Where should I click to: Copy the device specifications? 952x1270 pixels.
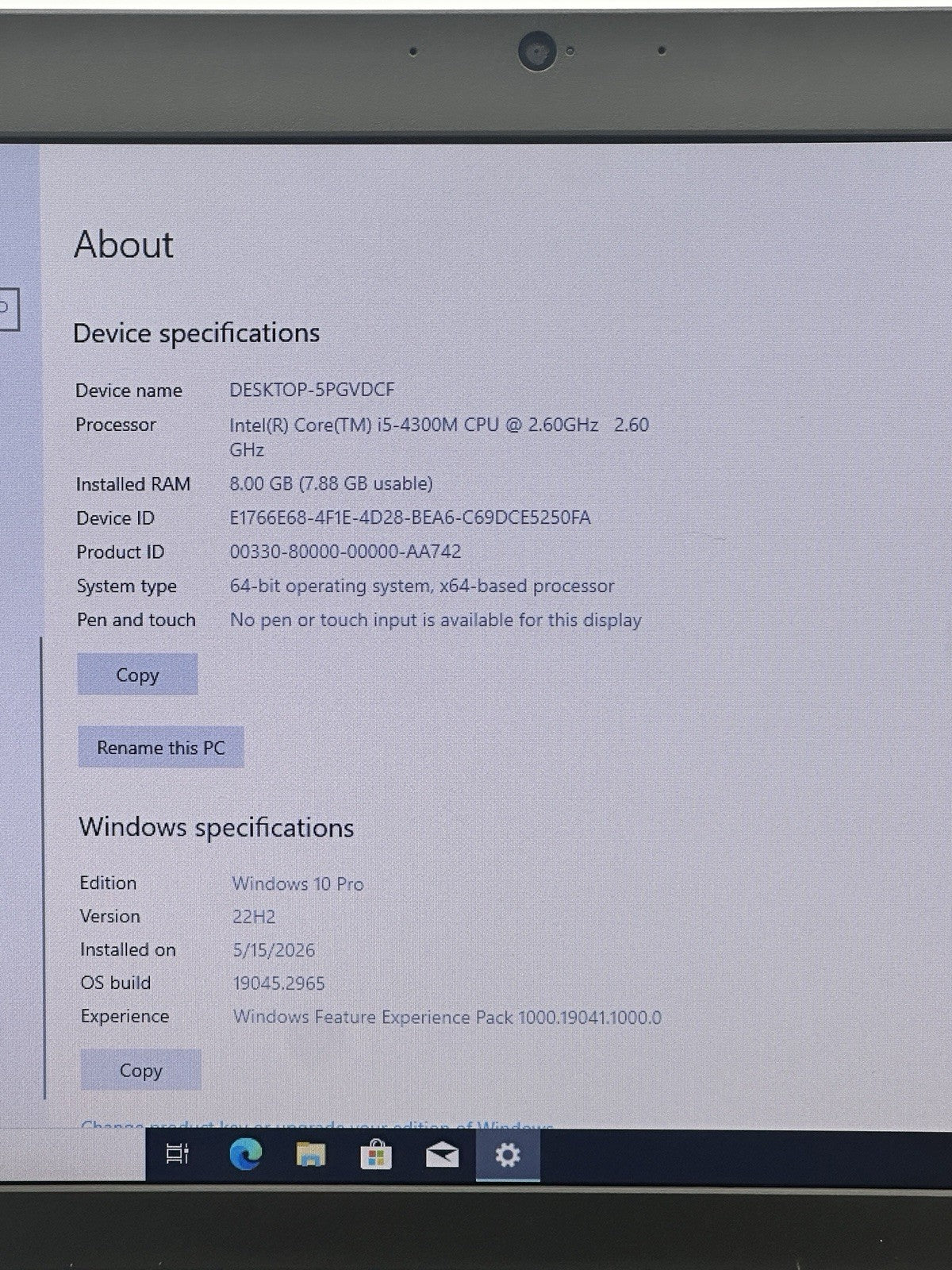point(137,675)
